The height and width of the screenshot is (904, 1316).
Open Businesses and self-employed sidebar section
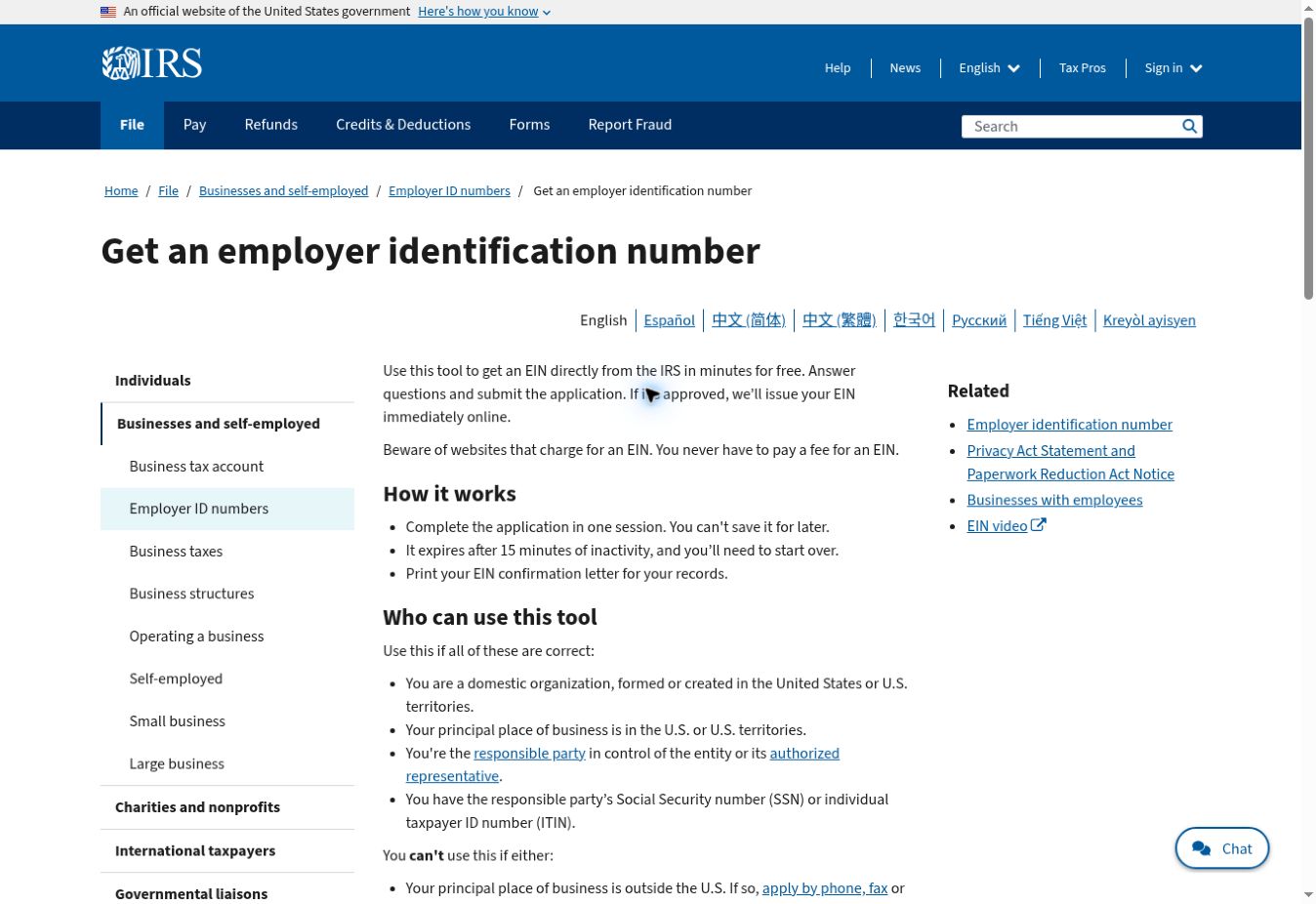(227, 424)
